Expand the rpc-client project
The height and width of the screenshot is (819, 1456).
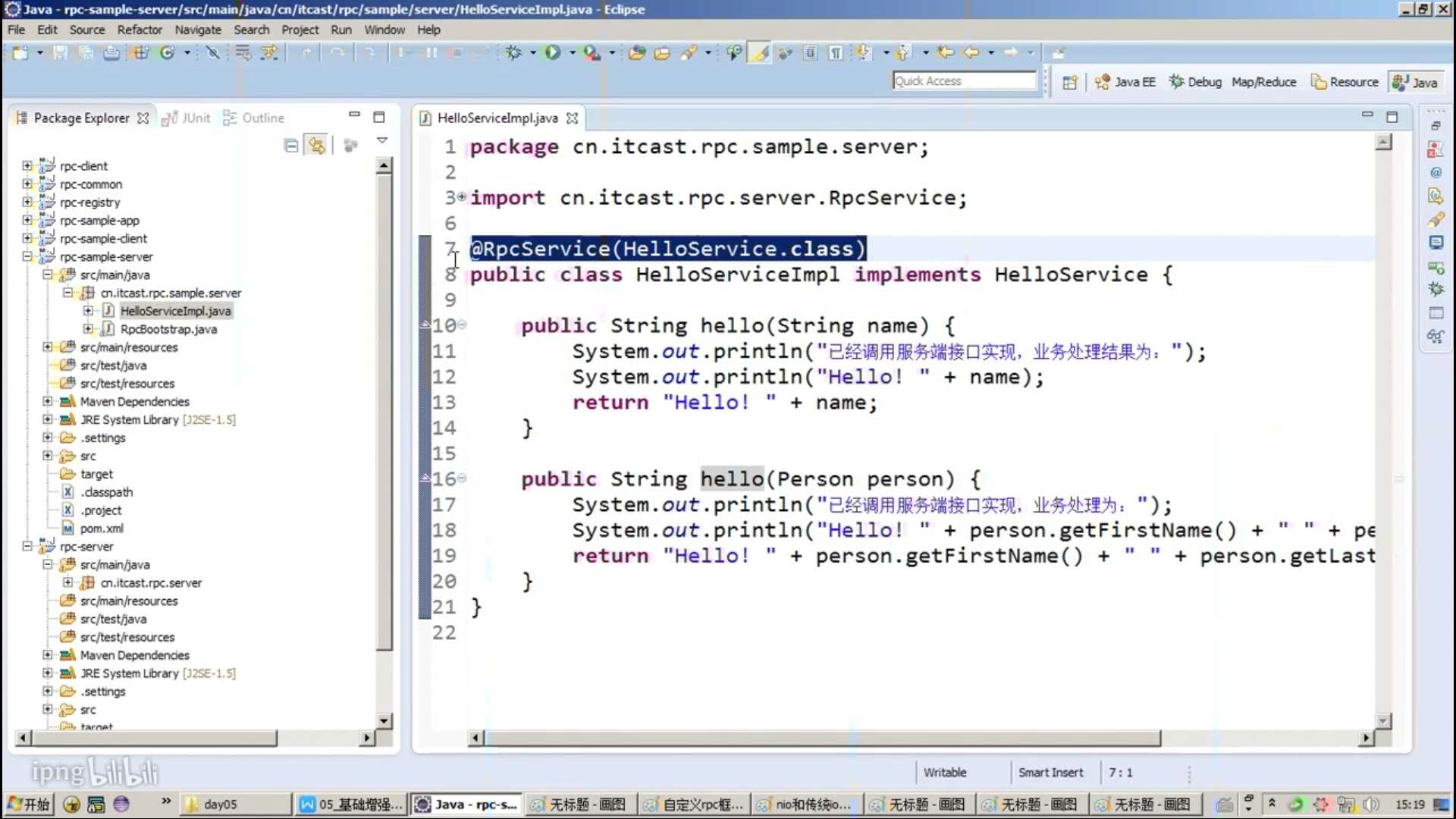[27, 165]
